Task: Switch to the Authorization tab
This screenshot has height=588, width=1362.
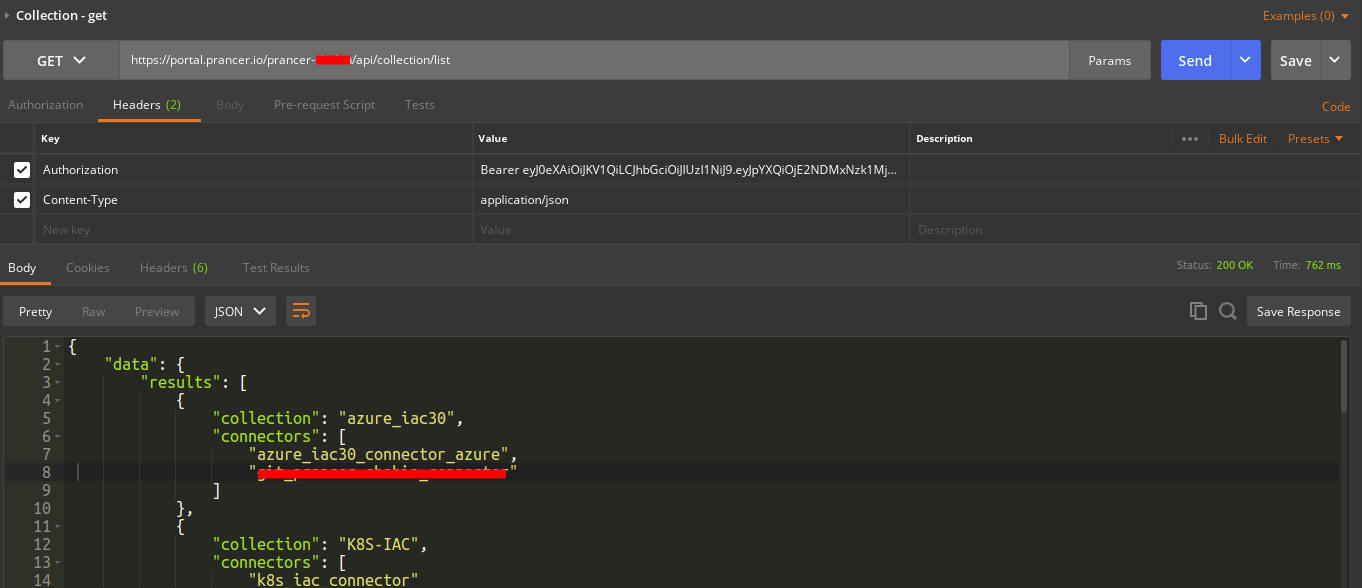Action: tap(45, 105)
